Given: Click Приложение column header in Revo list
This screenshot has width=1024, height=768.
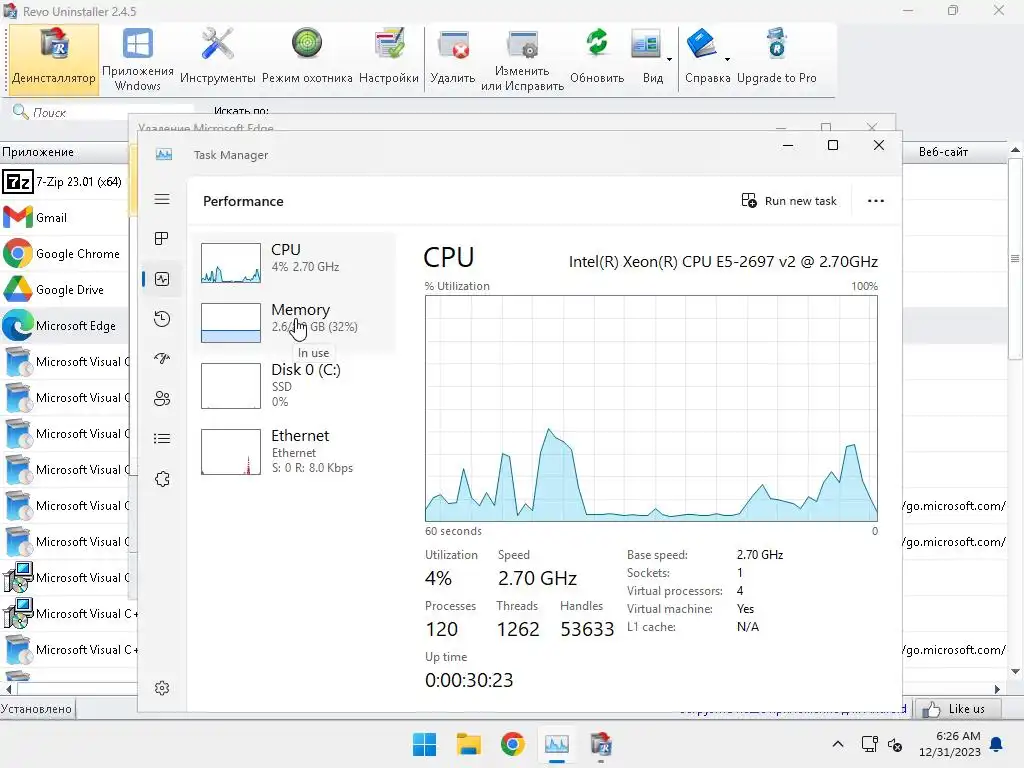Looking at the screenshot, I should [x=64, y=152].
